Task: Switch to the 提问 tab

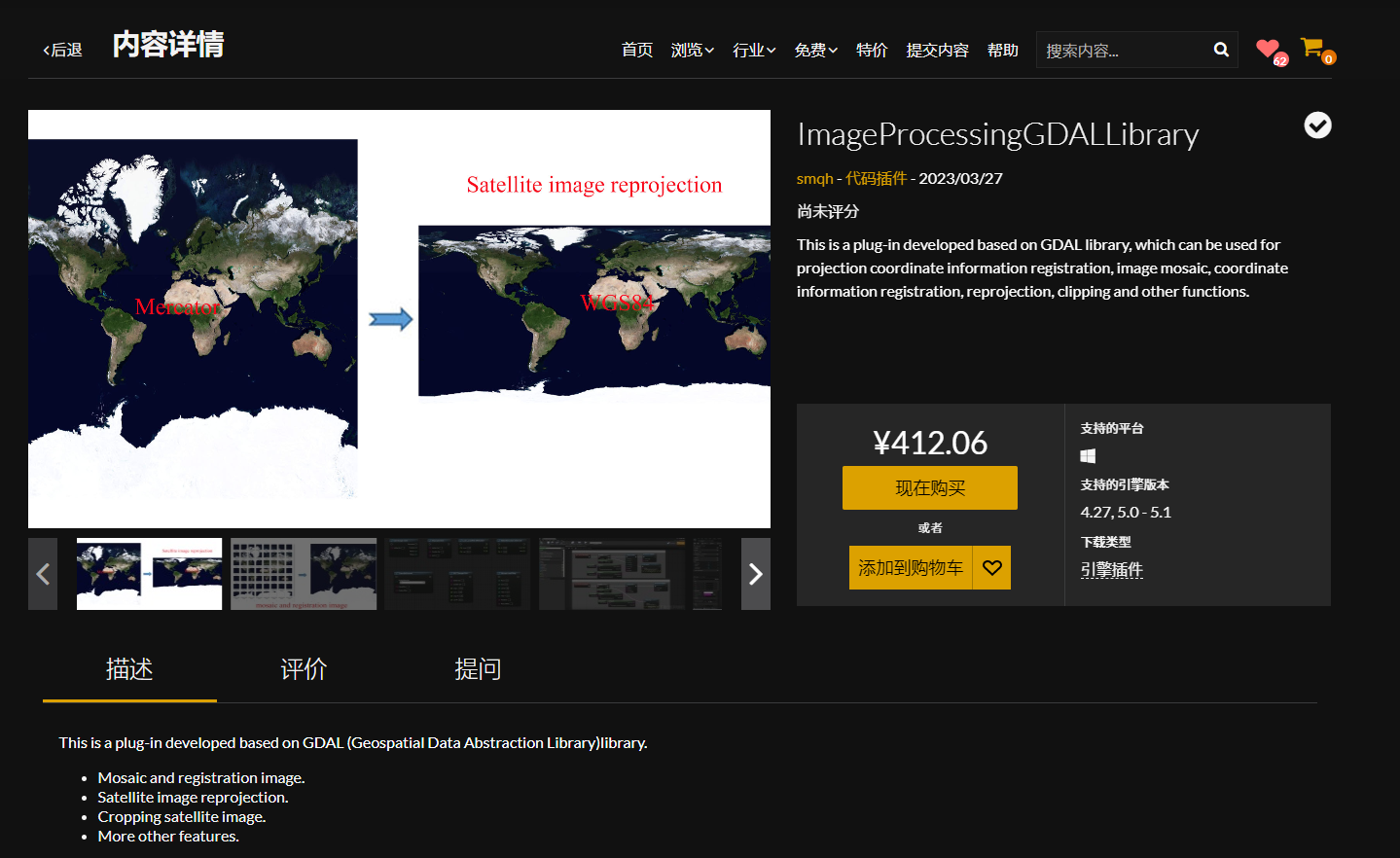Action: (x=478, y=669)
